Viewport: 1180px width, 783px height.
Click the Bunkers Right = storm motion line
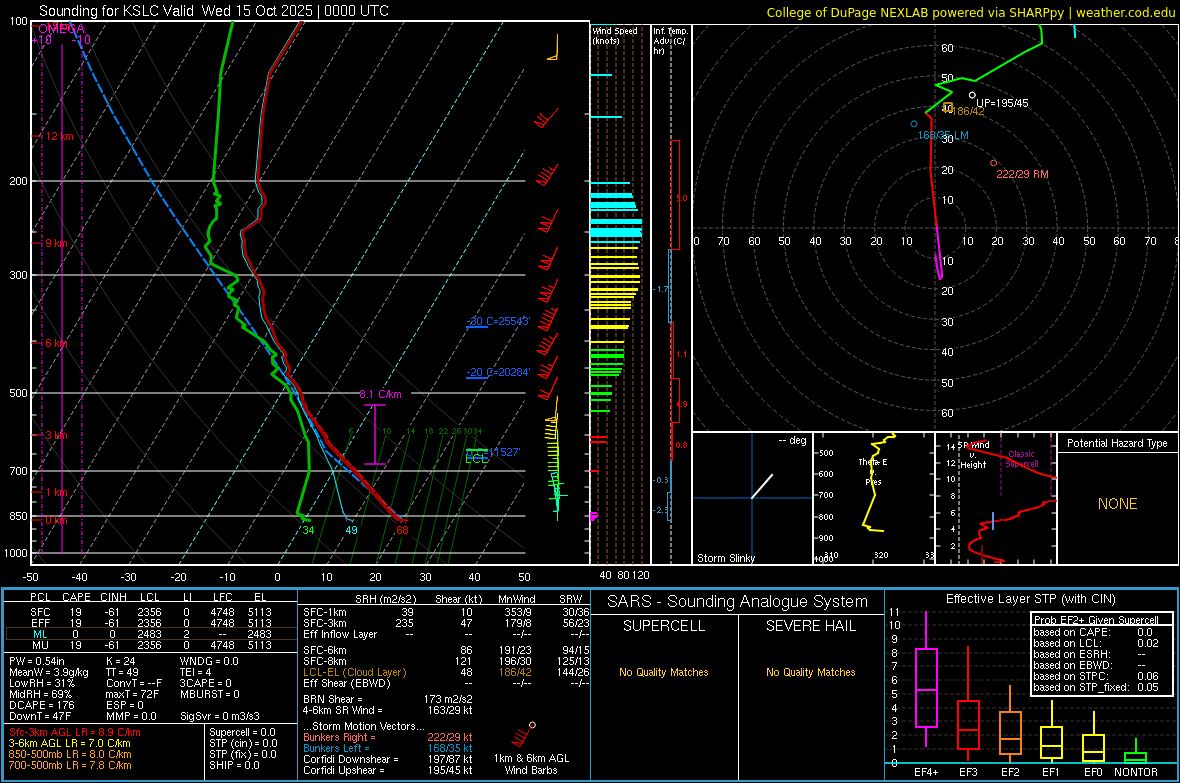388,737
